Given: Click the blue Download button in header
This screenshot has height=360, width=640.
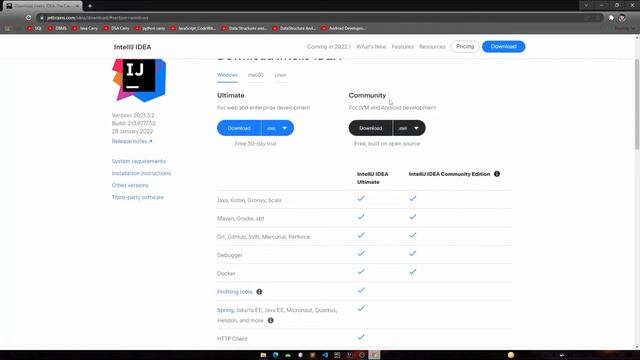Looking at the screenshot, I should click(504, 47).
